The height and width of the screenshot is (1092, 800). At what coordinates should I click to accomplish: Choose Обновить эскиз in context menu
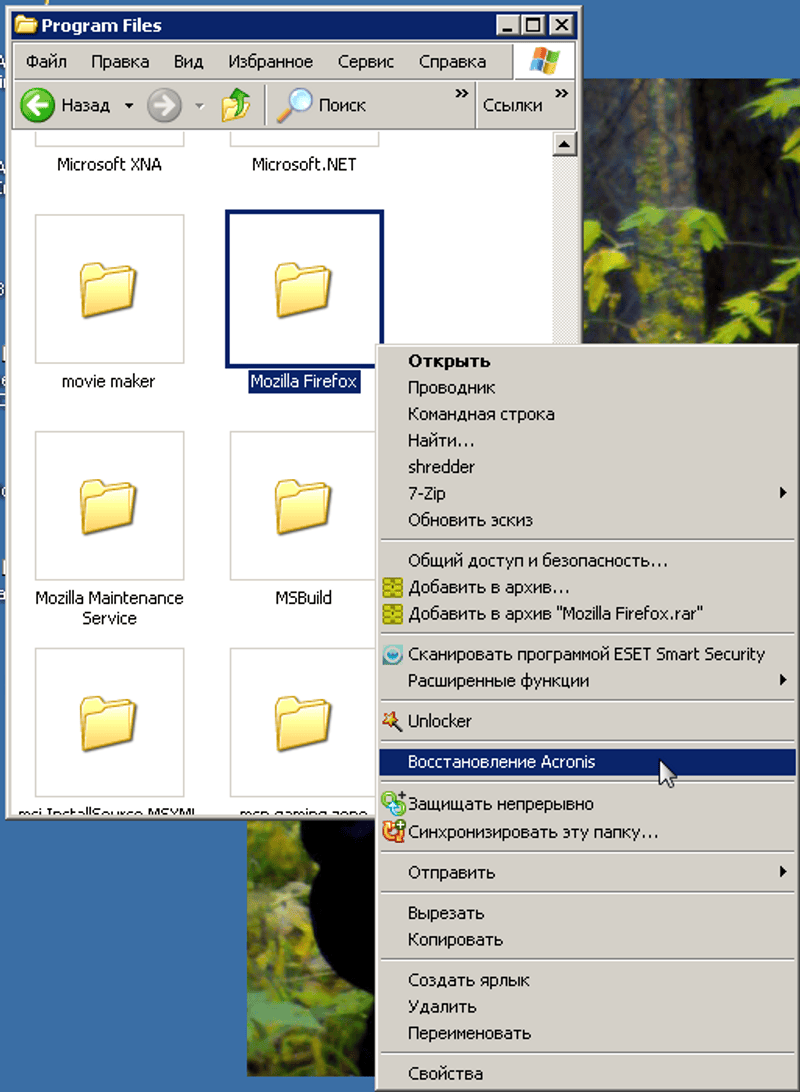[587, 520]
